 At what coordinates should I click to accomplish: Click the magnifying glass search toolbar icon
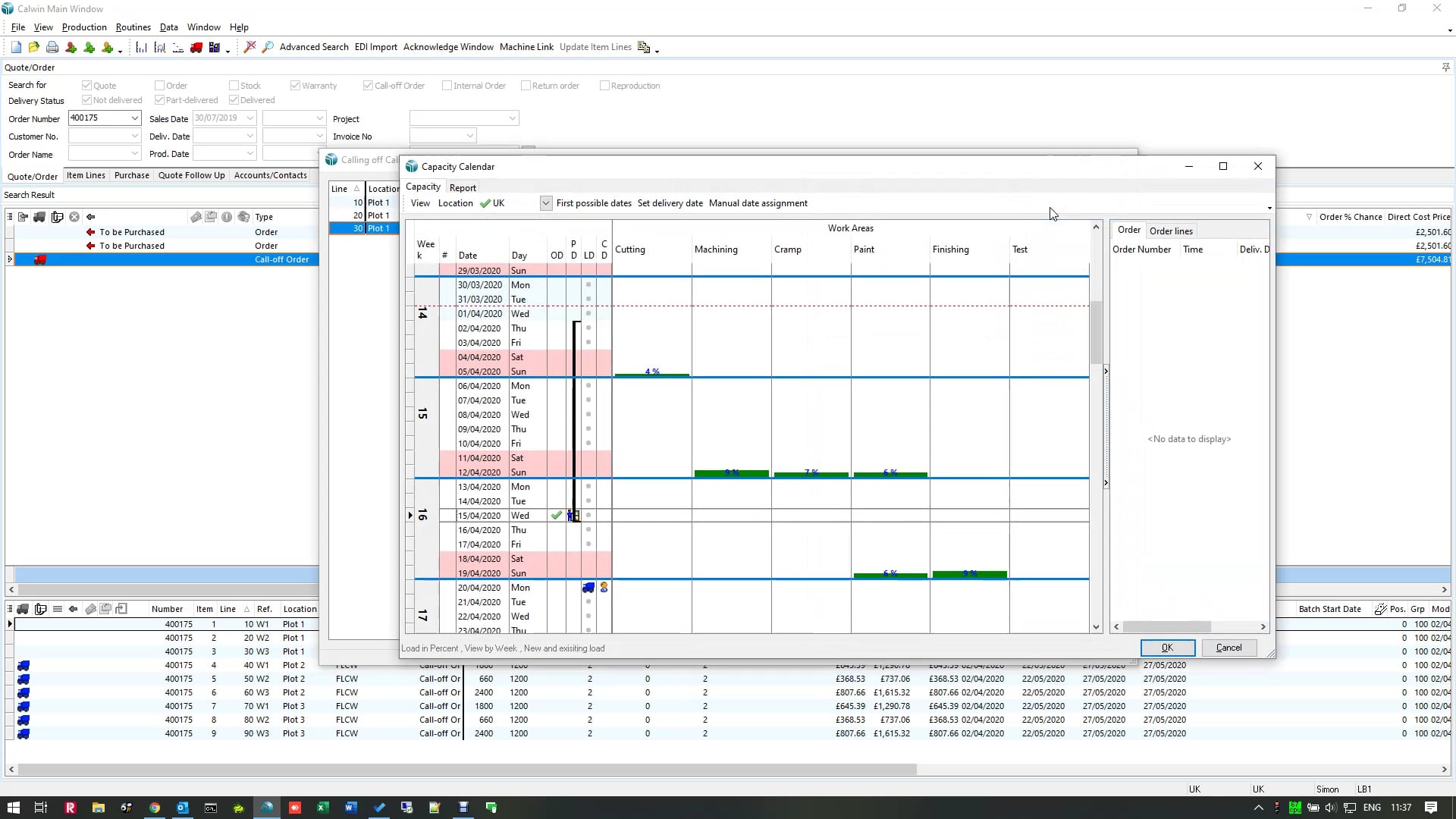268,47
